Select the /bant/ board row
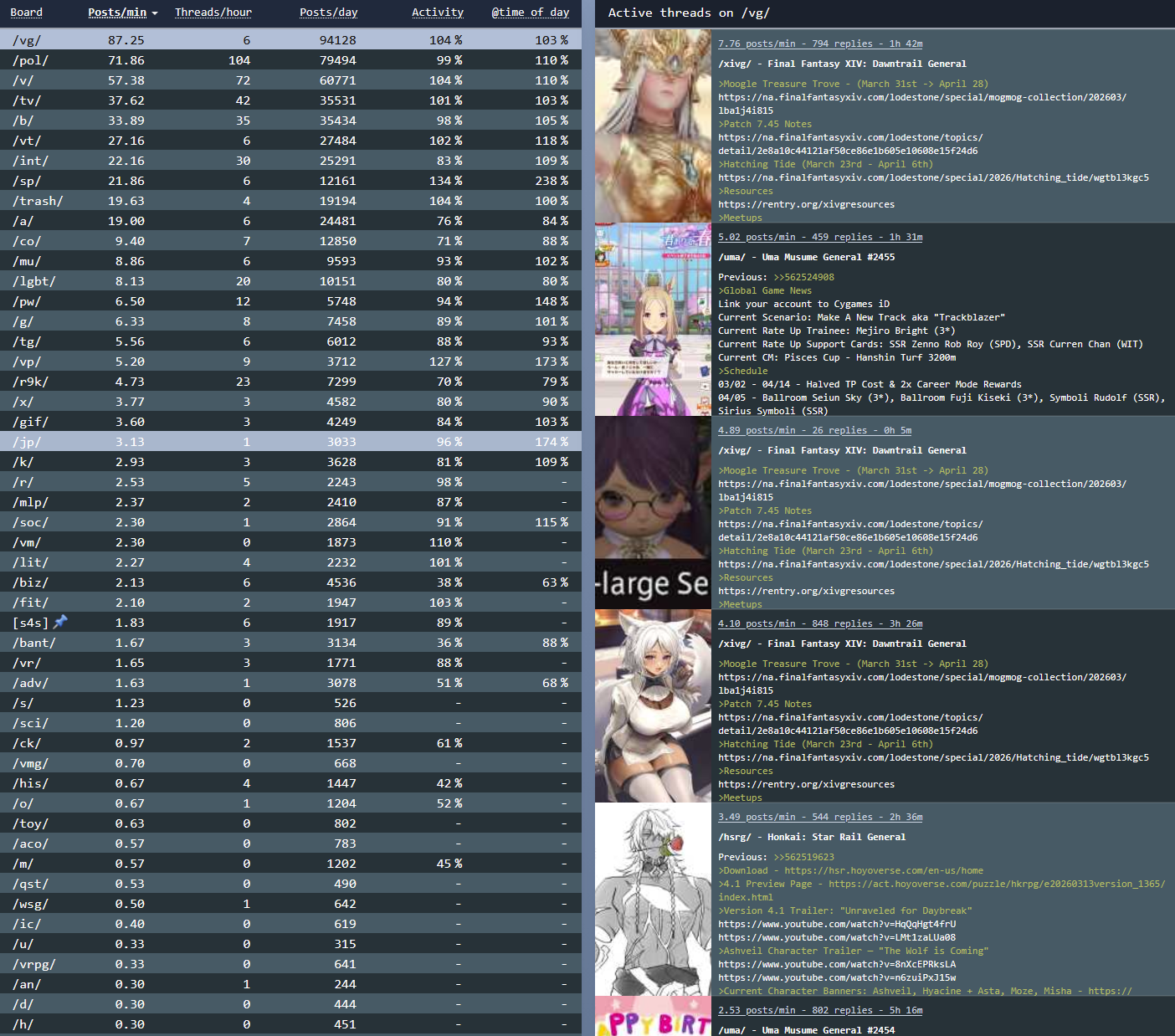 coord(290,643)
